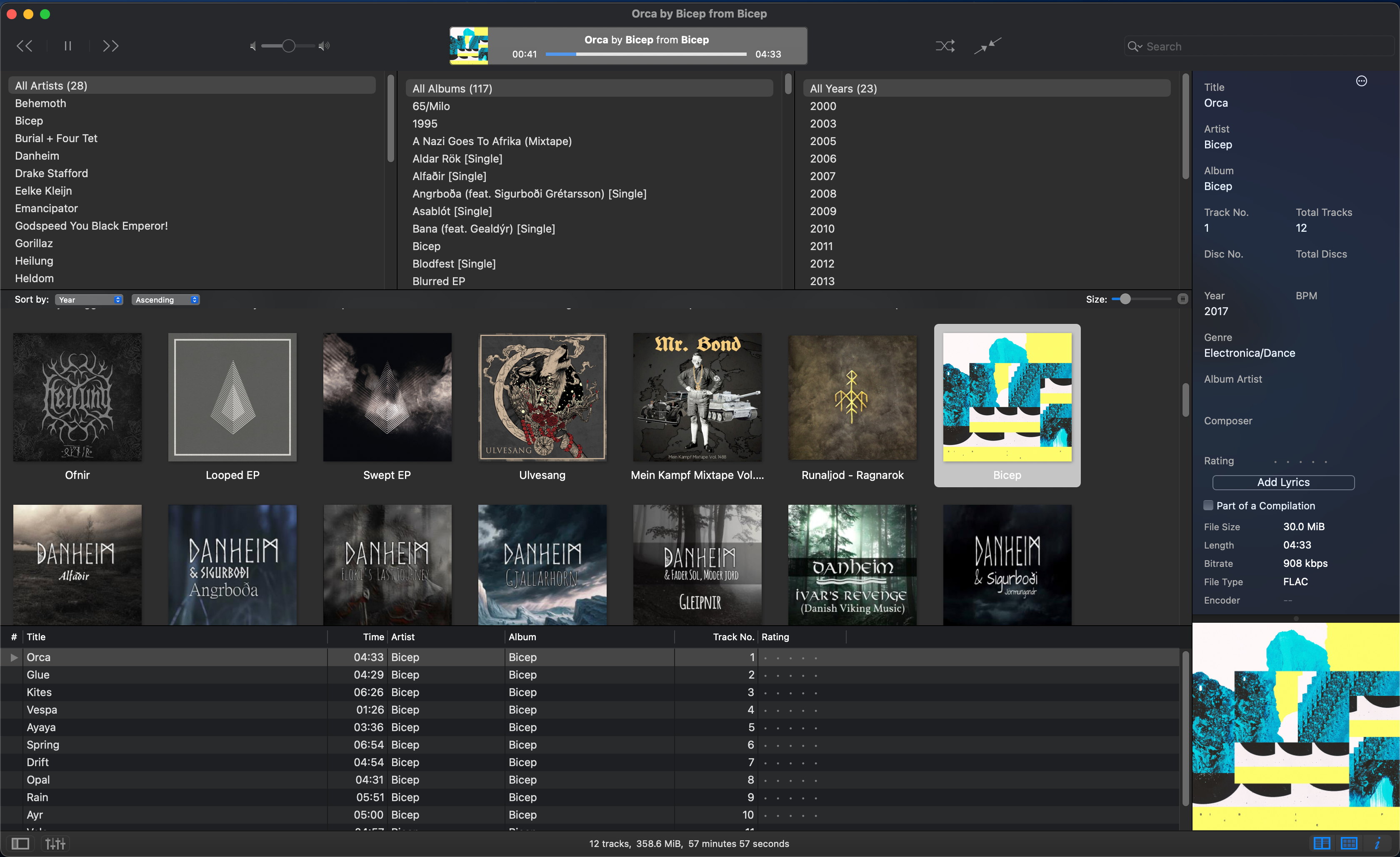Open the Ascending order dropdown

(165, 300)
